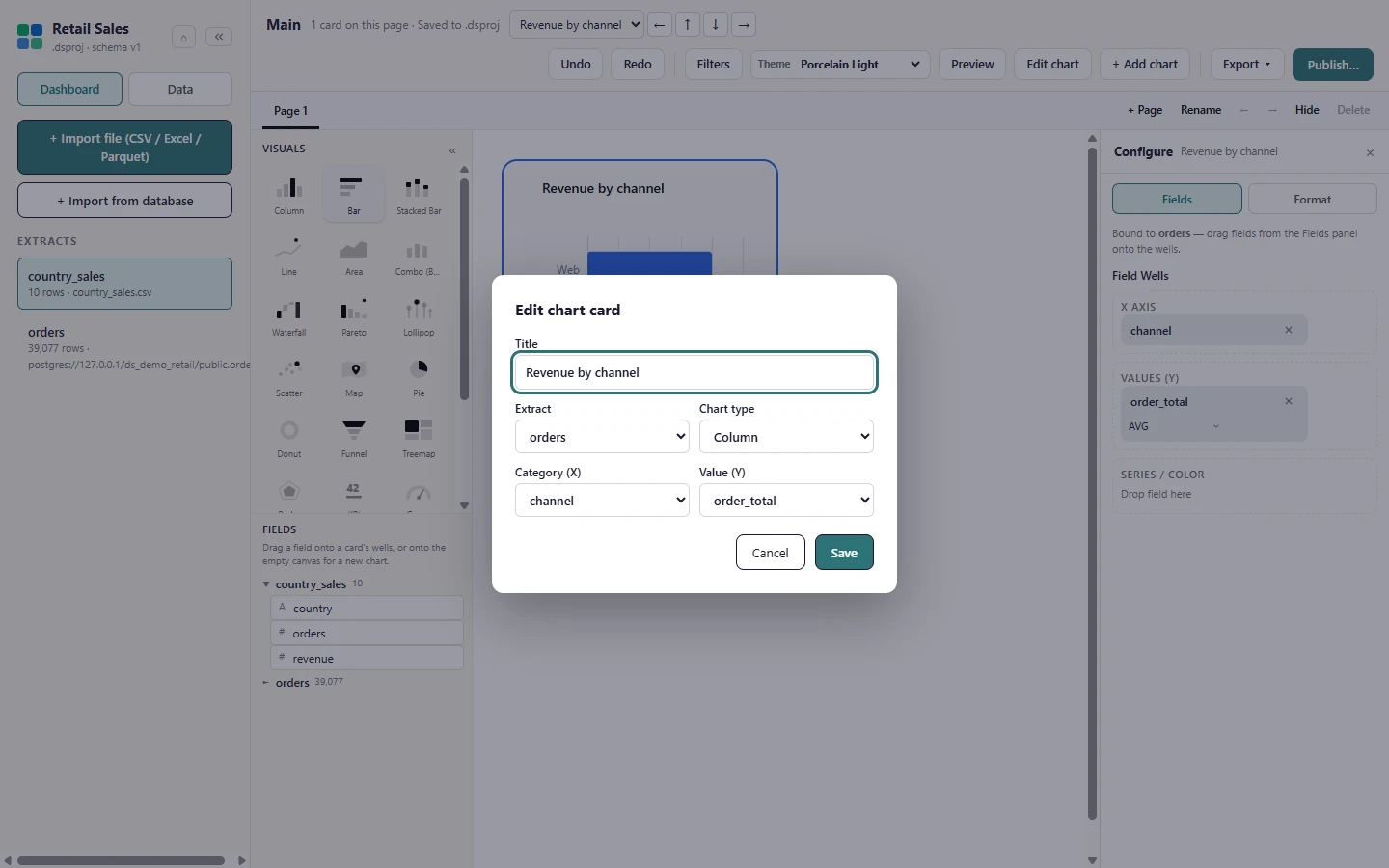Image resolution: width=1389 pixels, height=868 pixels.
Task: Pick the Stacked Bar visual
Action: 419,195
